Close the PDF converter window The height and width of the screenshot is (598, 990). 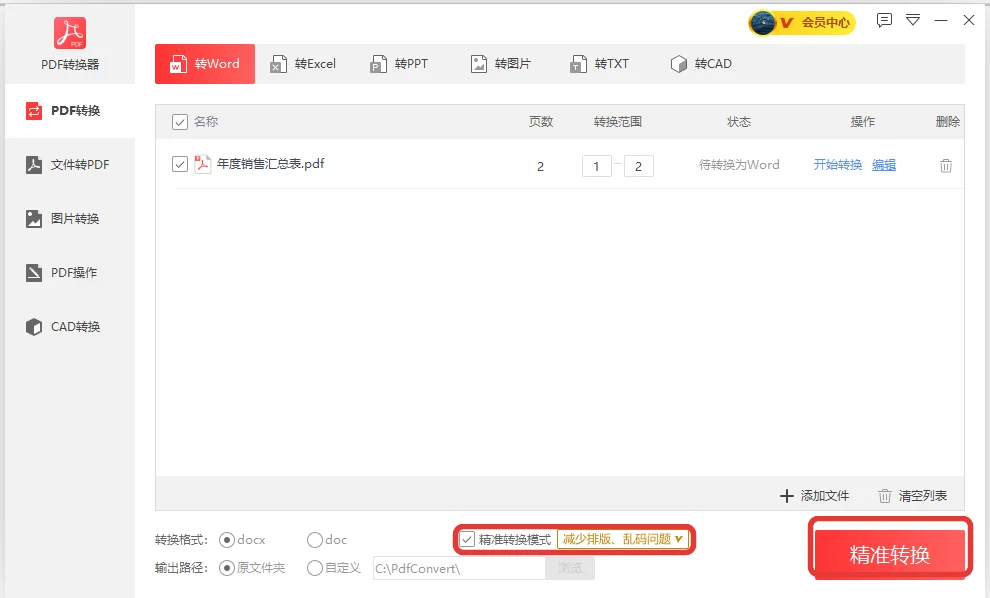point(969,20)
